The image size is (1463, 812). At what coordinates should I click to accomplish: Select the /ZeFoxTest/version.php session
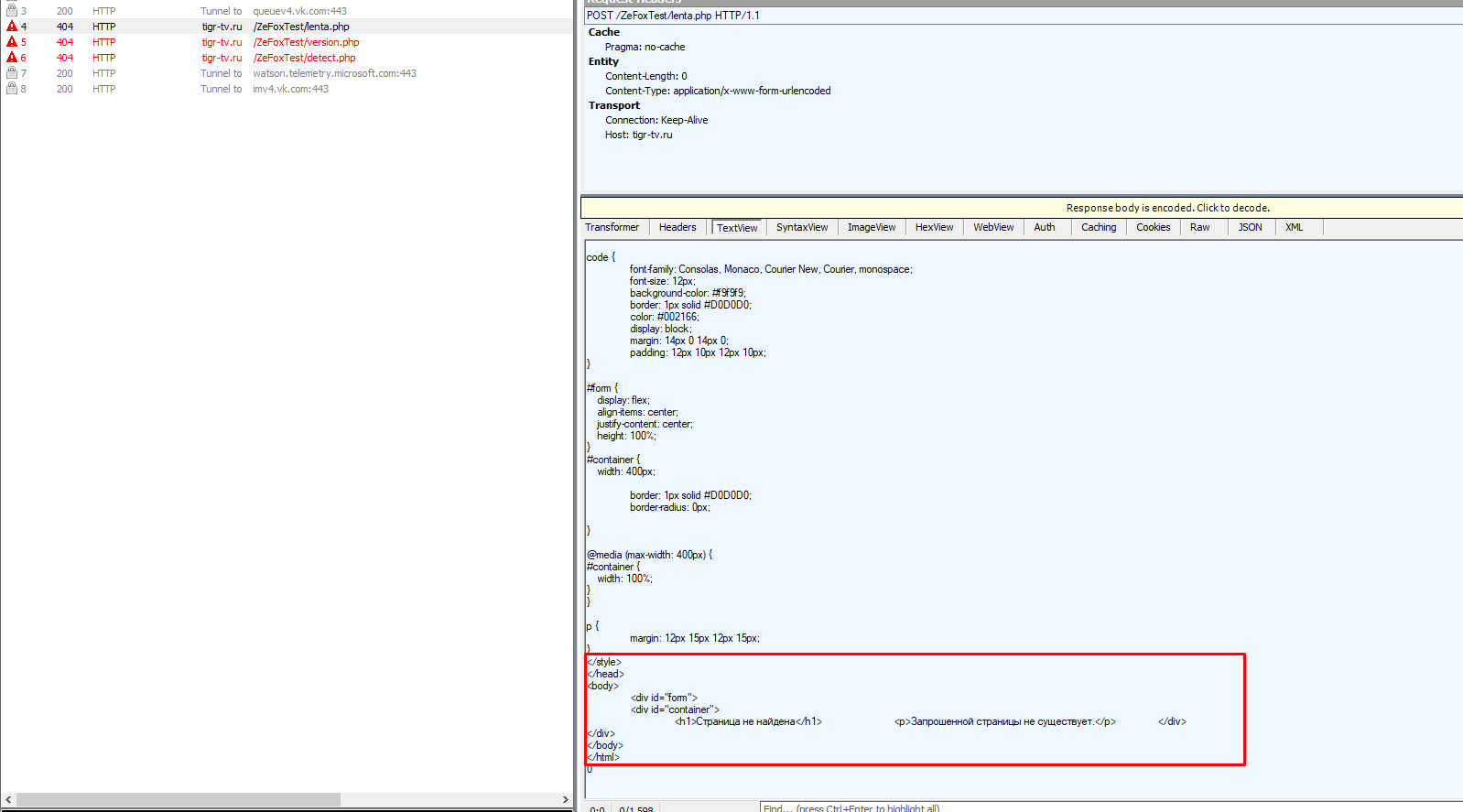(287, 42)
